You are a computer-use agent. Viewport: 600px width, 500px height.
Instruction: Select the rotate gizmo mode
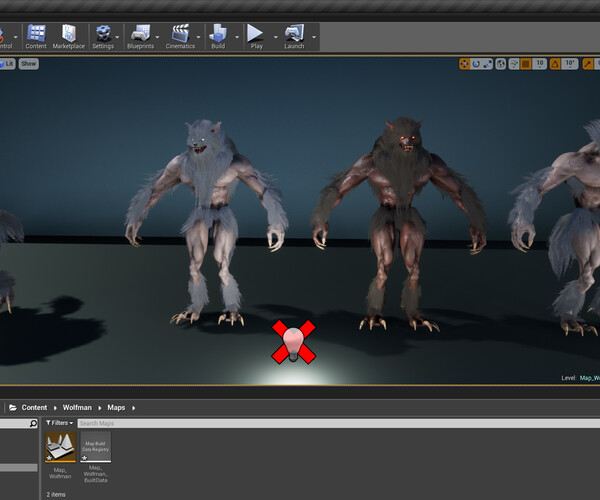click(476, 64)
